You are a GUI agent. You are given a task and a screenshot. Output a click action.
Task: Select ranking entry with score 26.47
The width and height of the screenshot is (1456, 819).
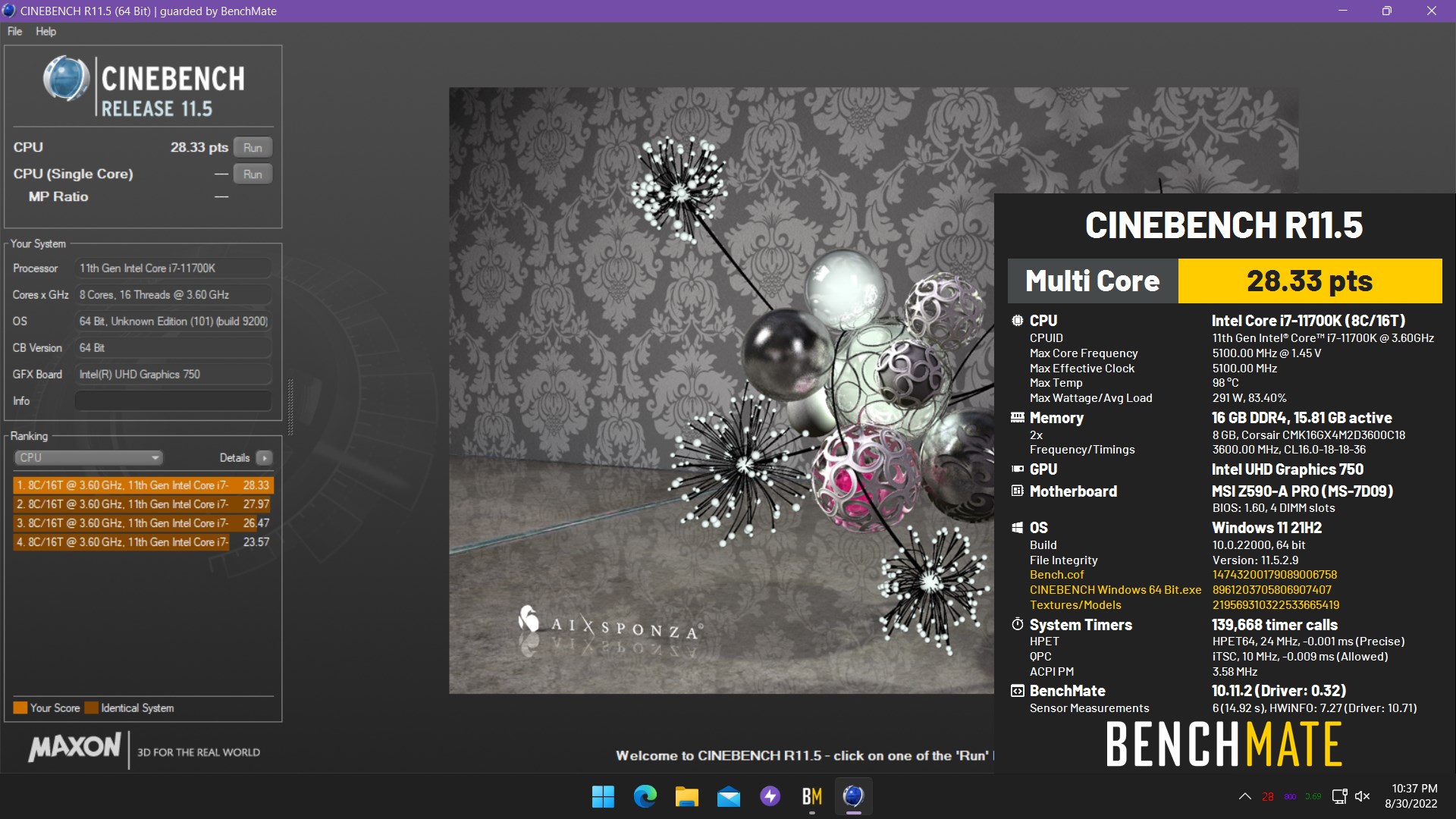click(143, 522)
